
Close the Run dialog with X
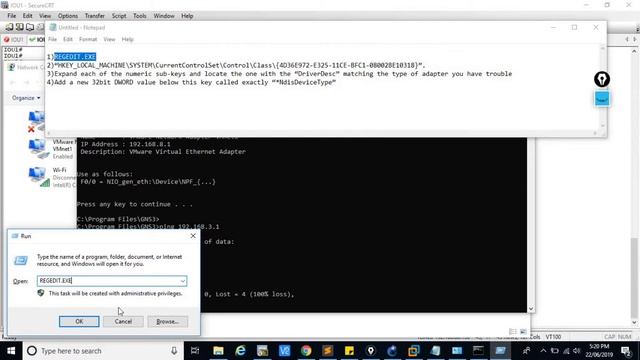coord(193,236)
